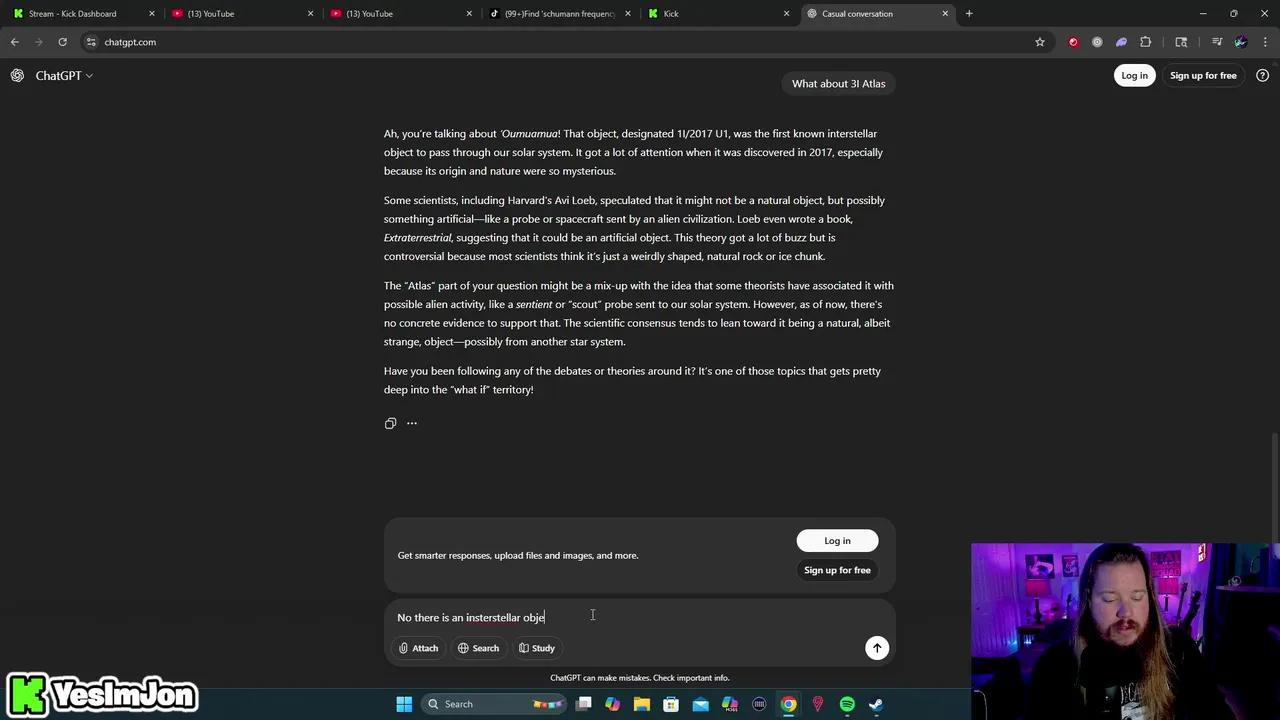Open the Chrome three-dot menu
This screenshot has width=1280, height=720.
(1265, 42)
